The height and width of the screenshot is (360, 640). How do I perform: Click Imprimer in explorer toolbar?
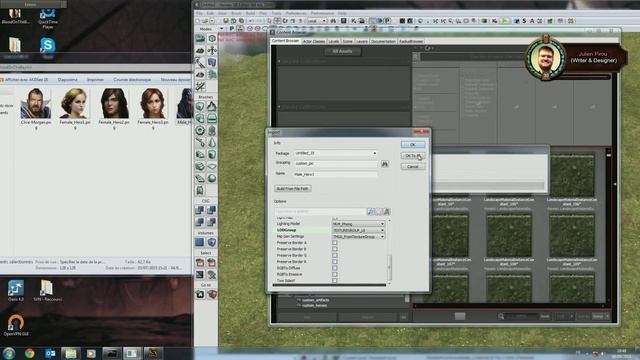pos(95,80)
